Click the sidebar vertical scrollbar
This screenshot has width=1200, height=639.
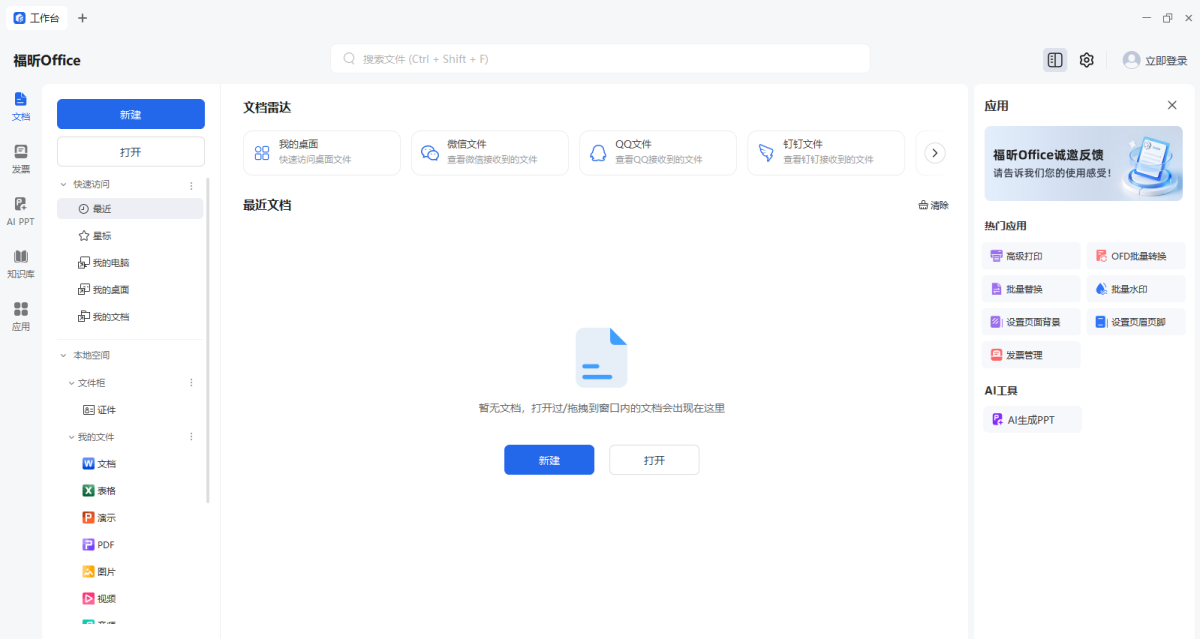pos(208,340)
